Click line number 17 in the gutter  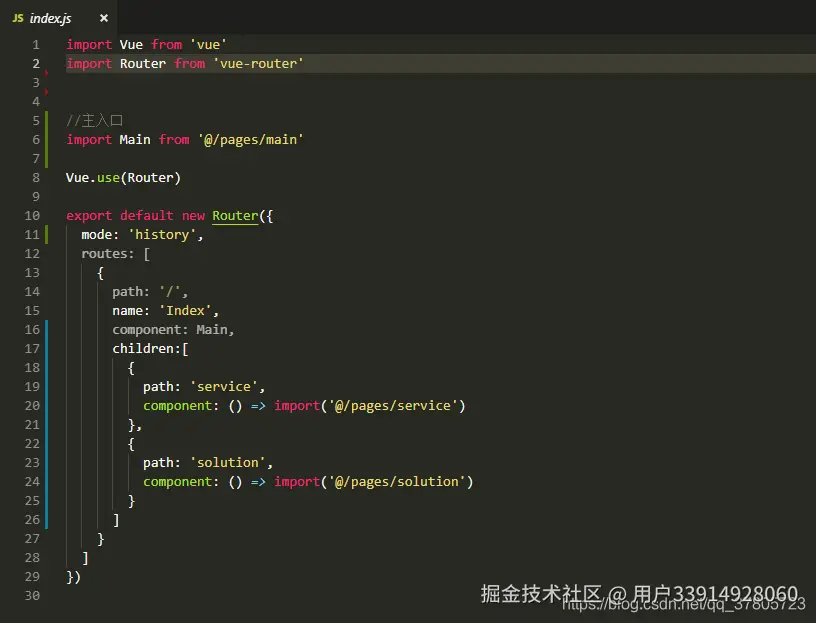[x=32, y=349]
